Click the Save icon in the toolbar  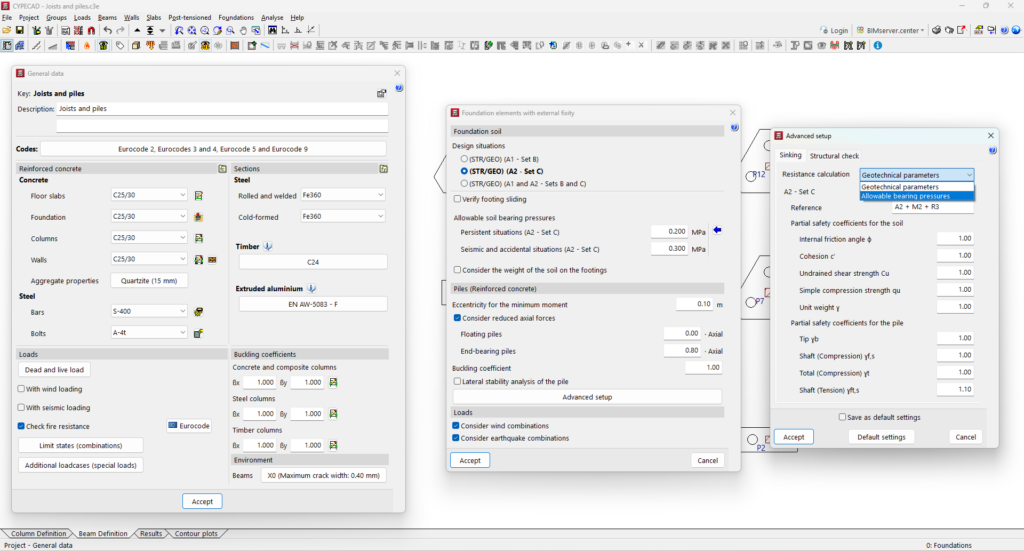point(20,31)
